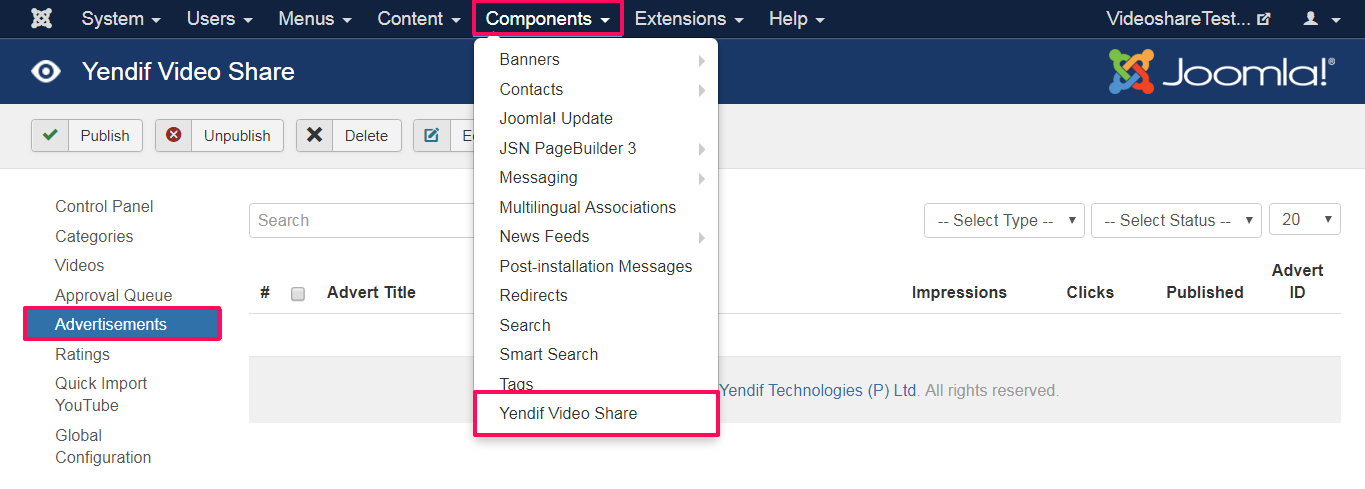Screen dimensions: 1365x489
Task: Open the Select Status dropdown
Action: coord(1176,220)
